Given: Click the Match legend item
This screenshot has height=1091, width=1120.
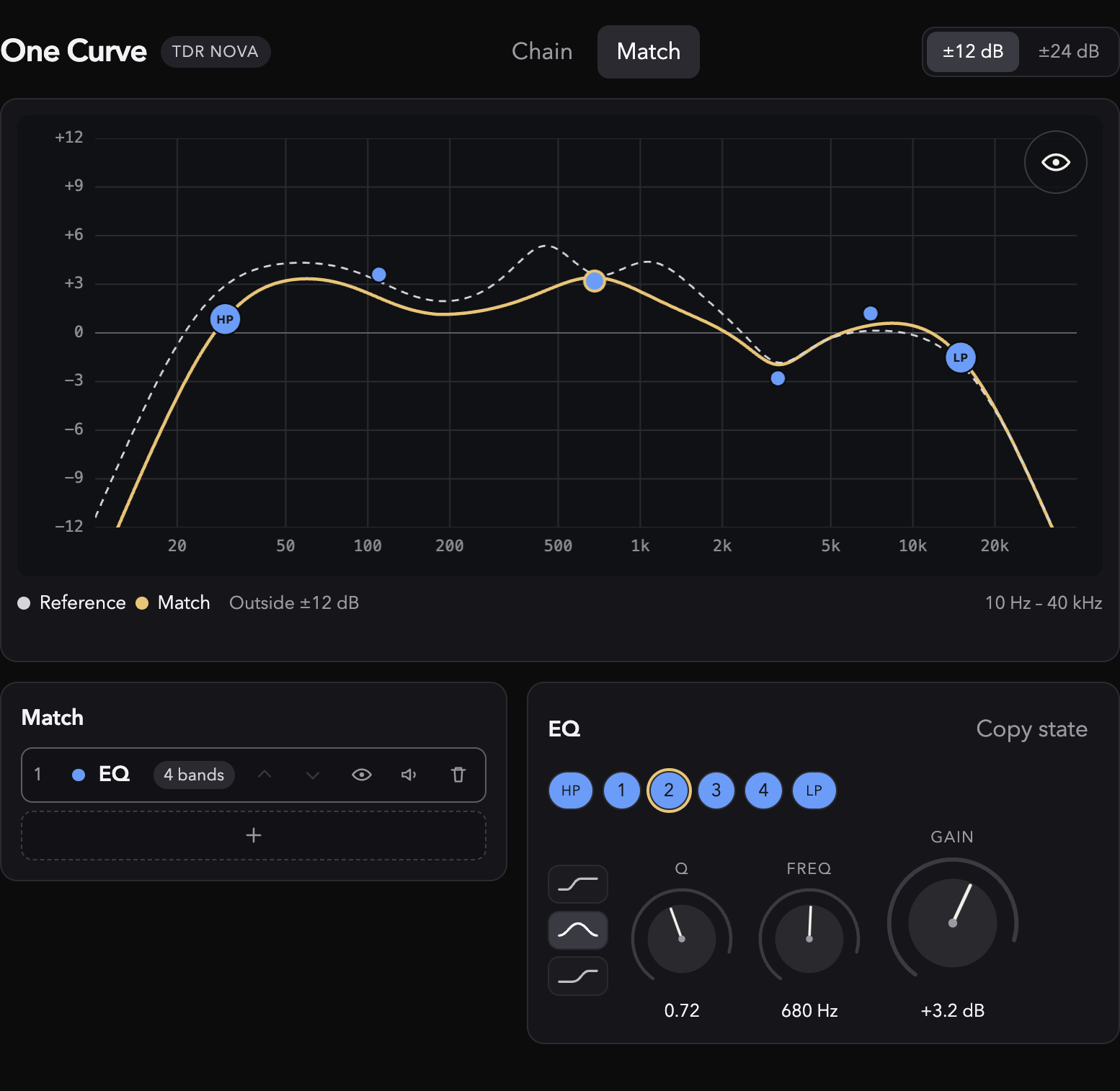Looking at the screenshot, I should pyautogui.click(x=173, y=602).
